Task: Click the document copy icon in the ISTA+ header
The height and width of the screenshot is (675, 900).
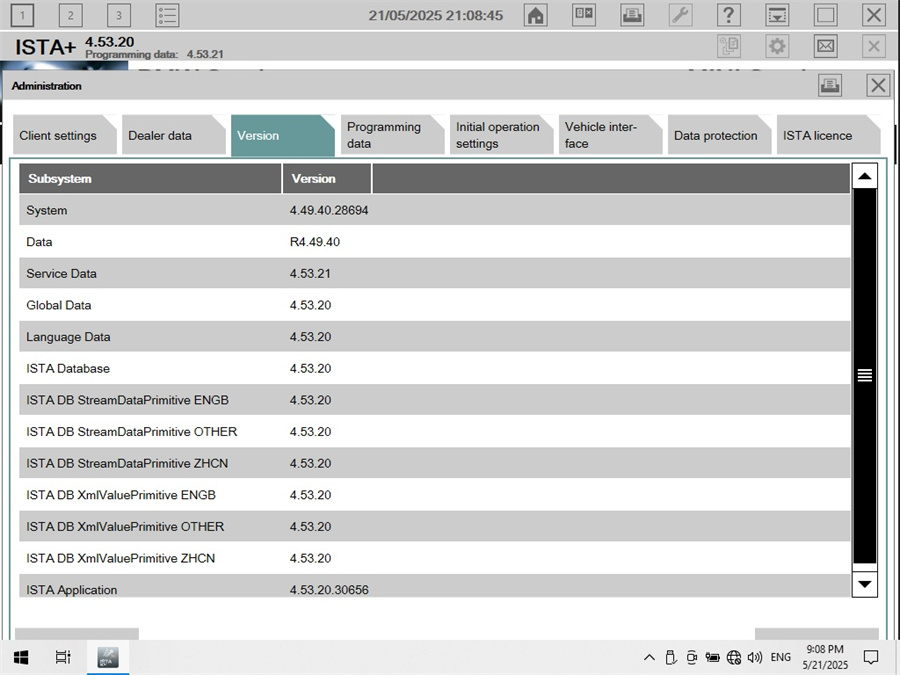Action: tap(729, 45)
